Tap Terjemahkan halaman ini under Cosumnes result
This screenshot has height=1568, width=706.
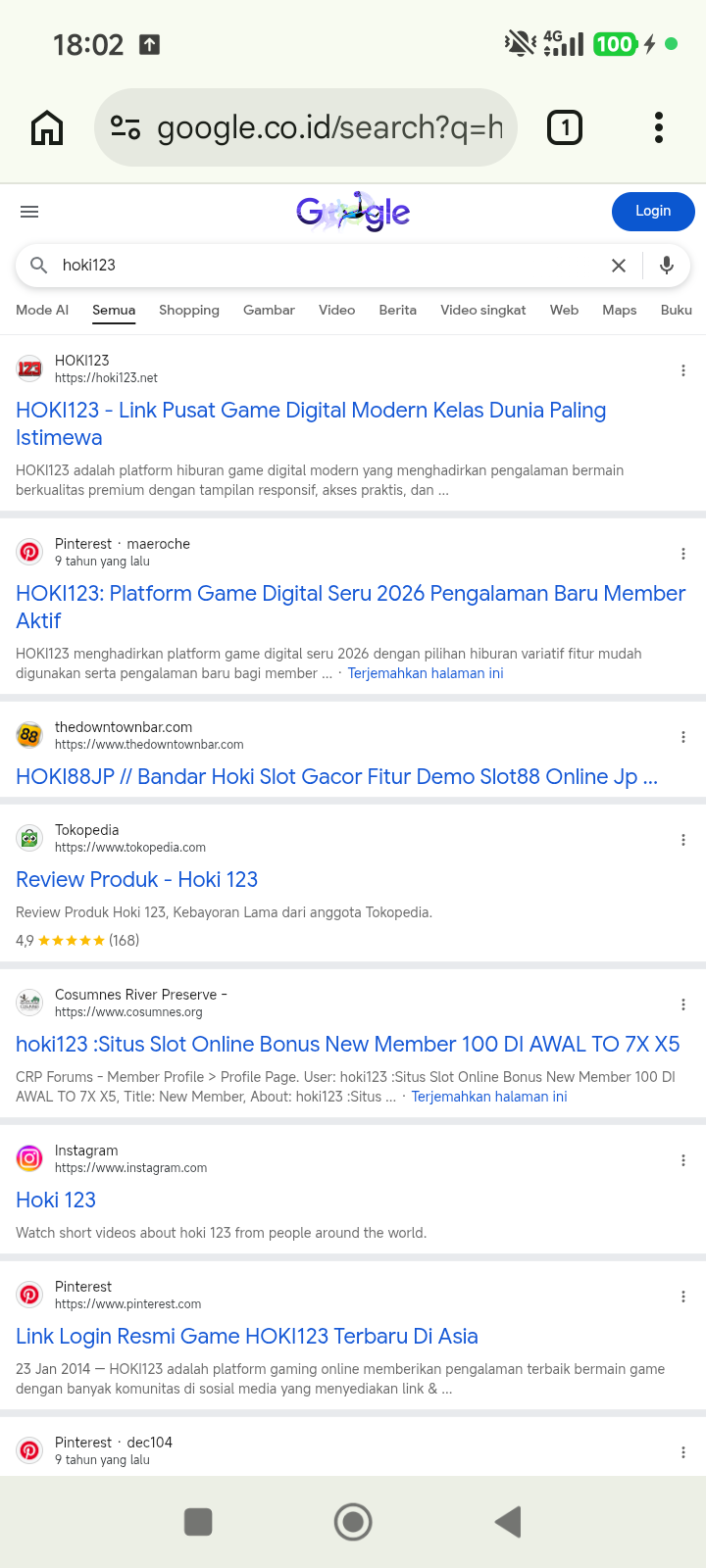click(x=489, y=1097)
